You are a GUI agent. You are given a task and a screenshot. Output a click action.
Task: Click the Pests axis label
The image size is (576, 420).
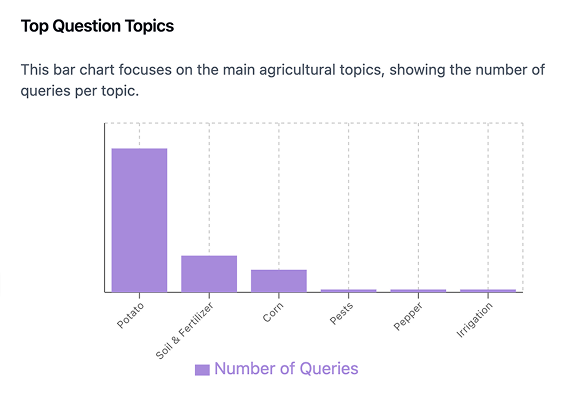[341, 313]
